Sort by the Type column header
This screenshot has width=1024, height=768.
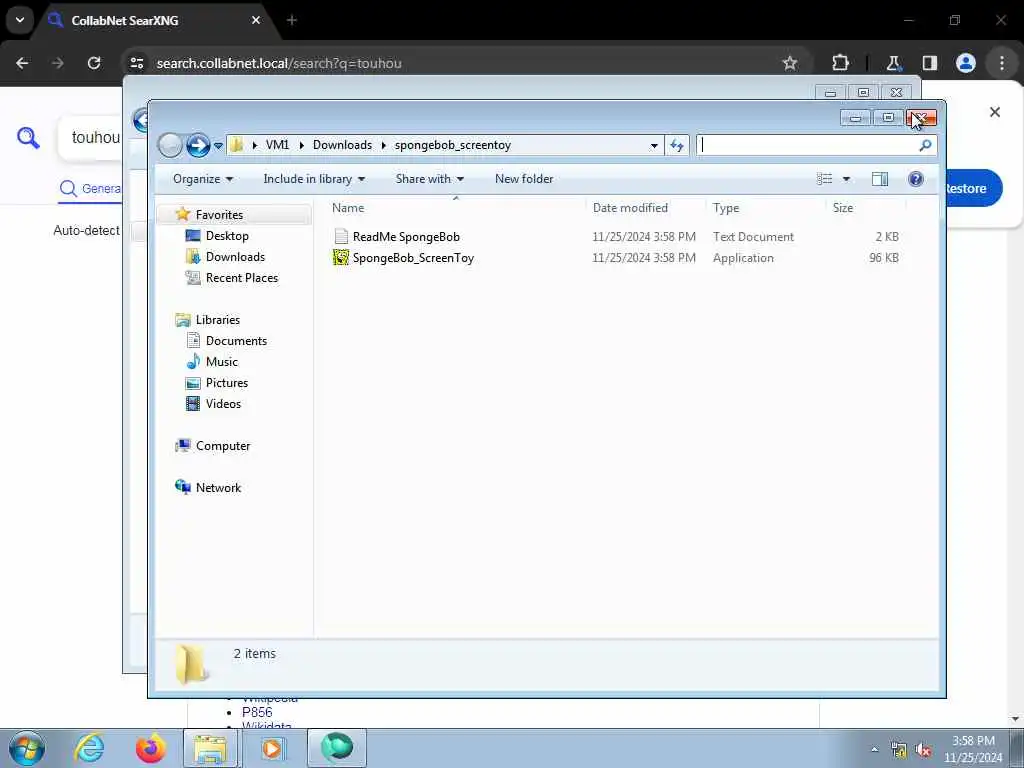coord(726,208)
